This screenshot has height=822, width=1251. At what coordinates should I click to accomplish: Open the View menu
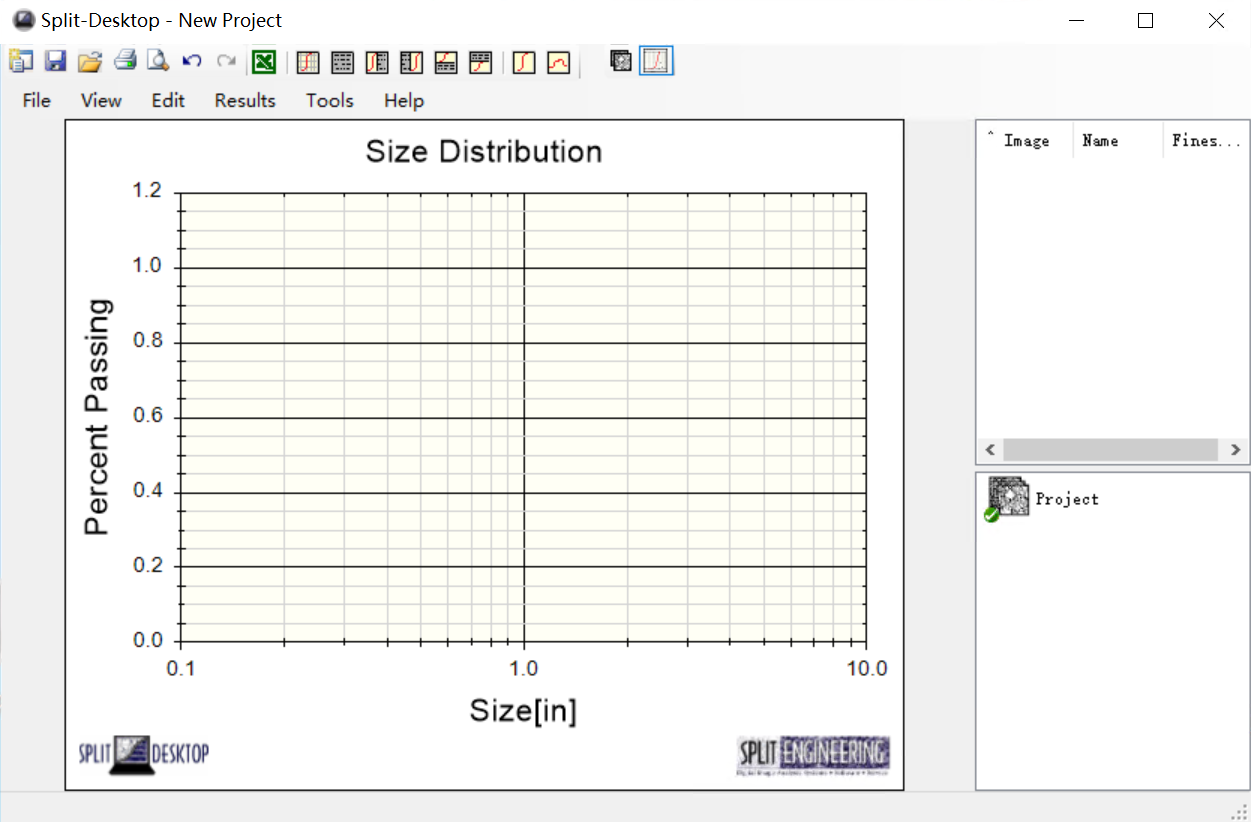(x=101, y=100)
